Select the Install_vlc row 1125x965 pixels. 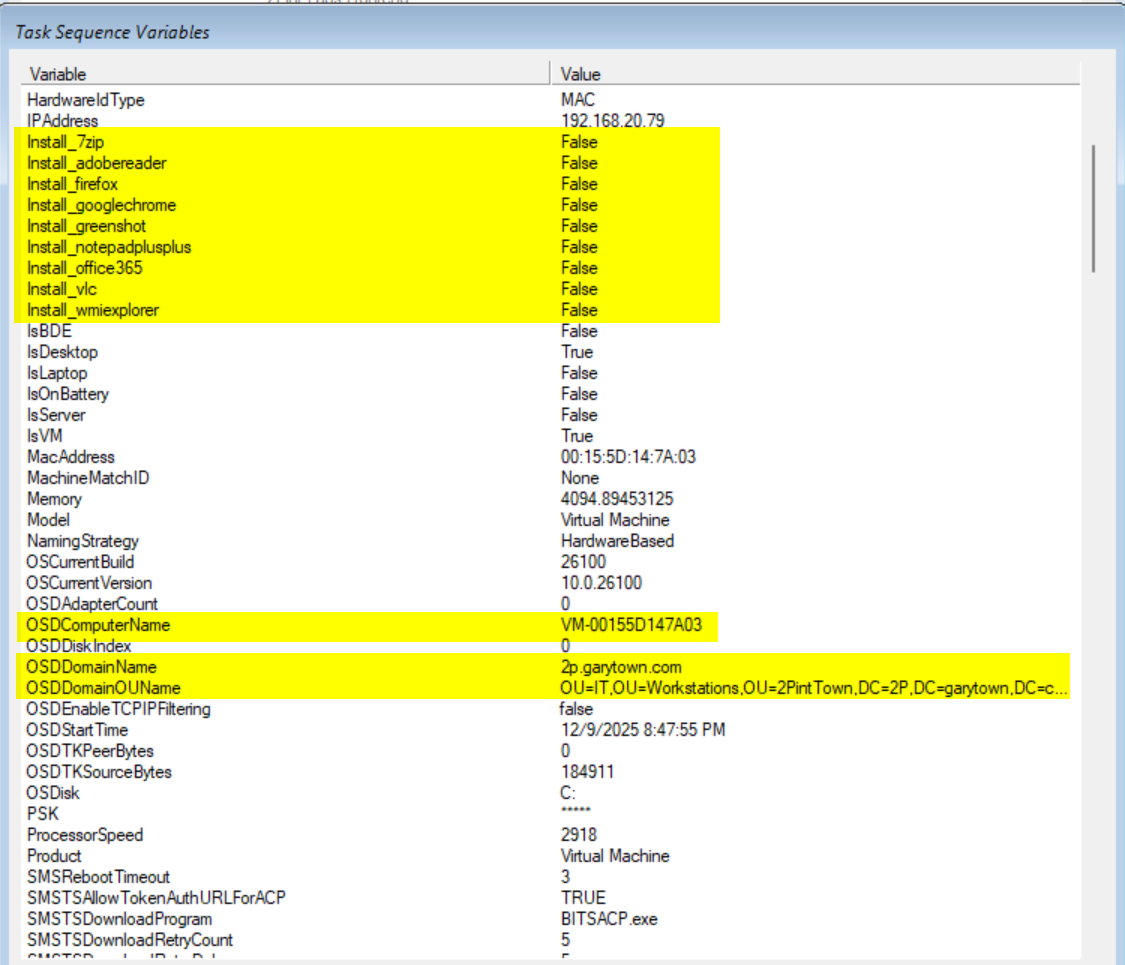[x=62, y=289]
